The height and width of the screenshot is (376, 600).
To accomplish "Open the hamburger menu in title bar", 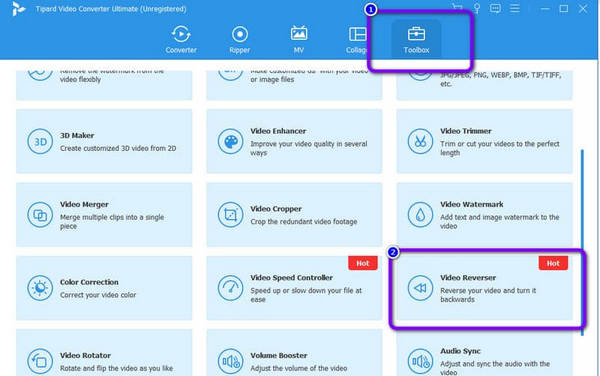I will click(515, 8).
